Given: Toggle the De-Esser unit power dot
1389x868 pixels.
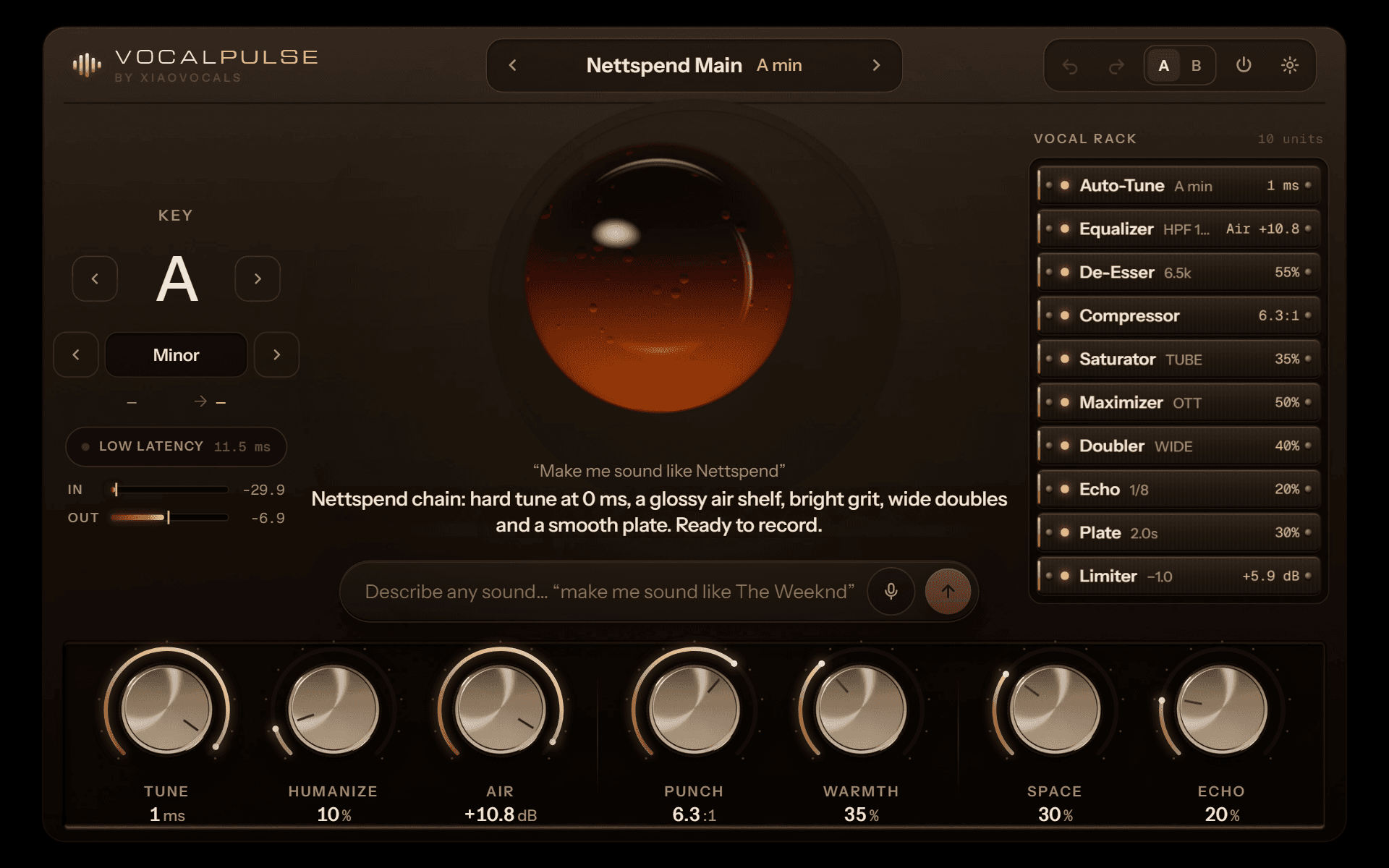Looking at the screenshot, I should 1064,272.
